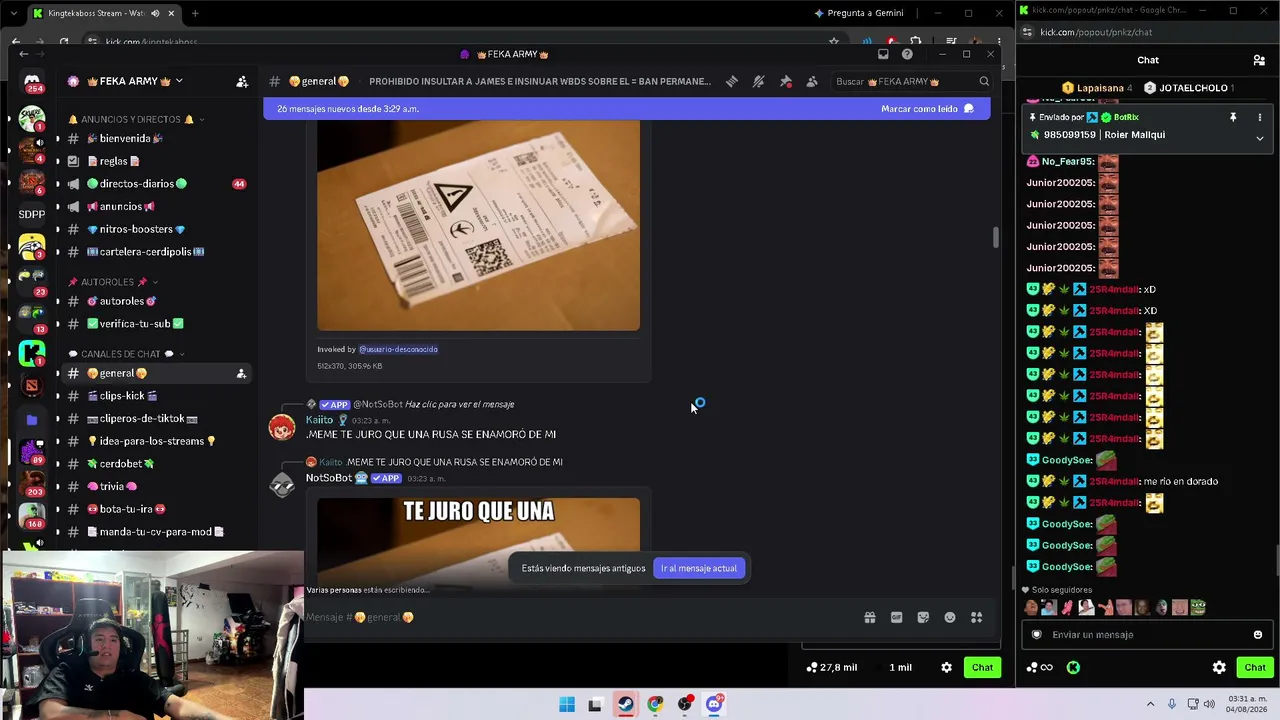Click the @usuario-desconocido mention link
Image resolution: width=1280 pixels, height=720 pixels.
398,349
